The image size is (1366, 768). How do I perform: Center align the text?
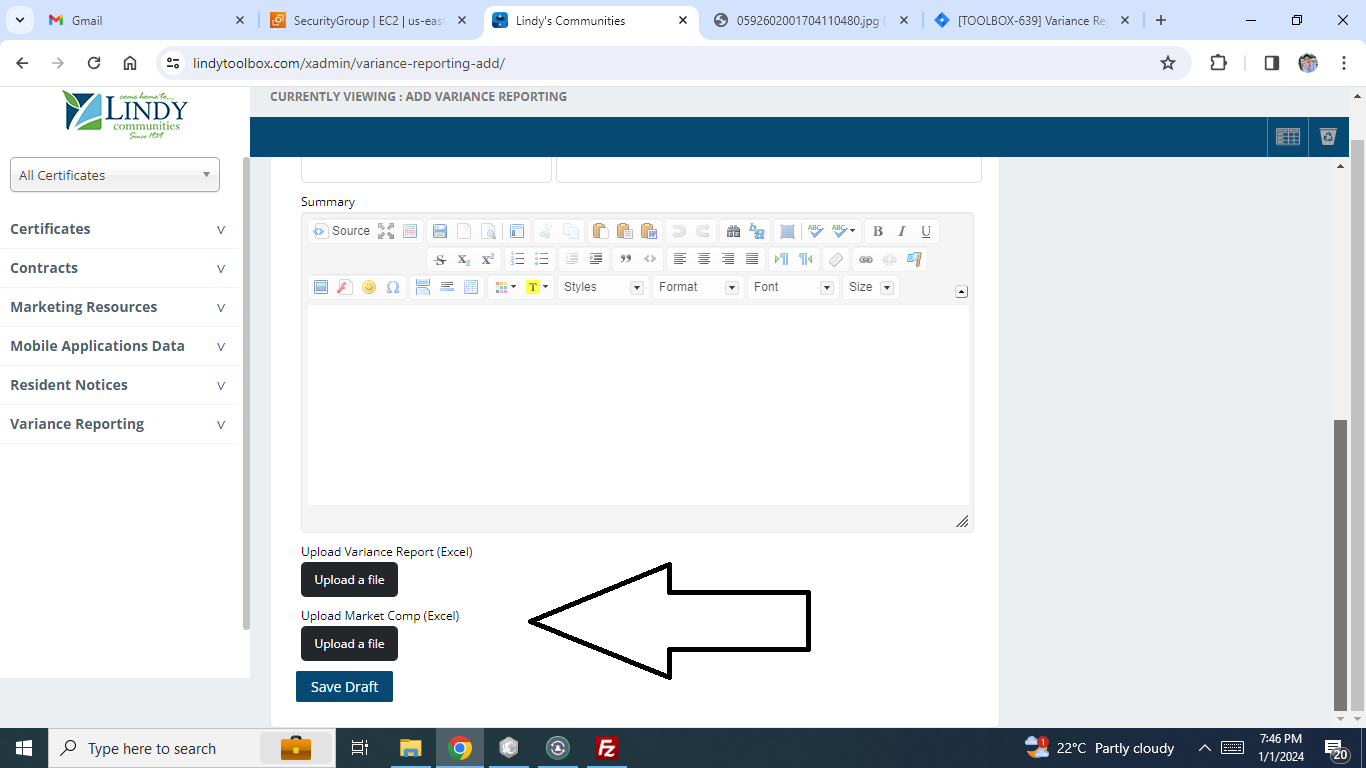(704, 259)
